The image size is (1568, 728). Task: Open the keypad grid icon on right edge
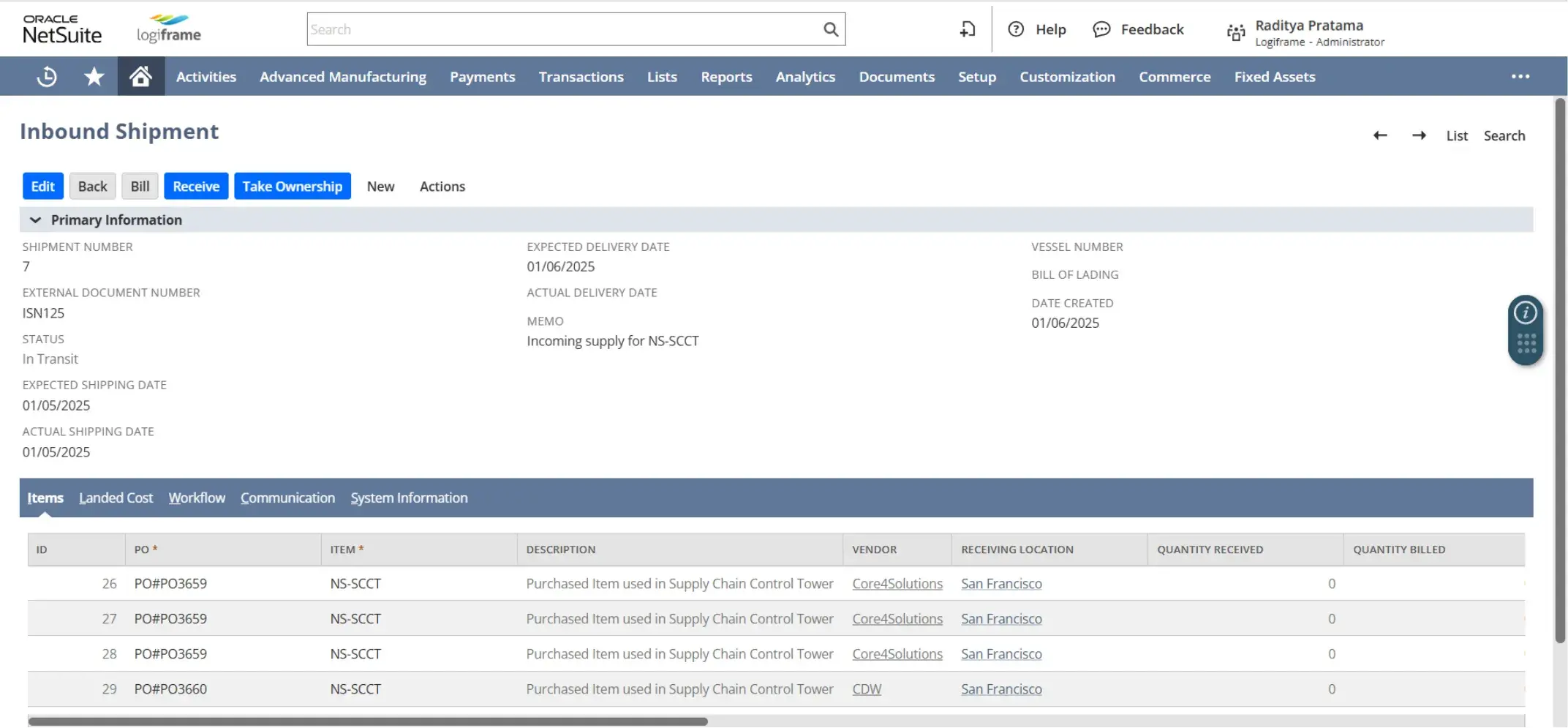pos(1526,341)
